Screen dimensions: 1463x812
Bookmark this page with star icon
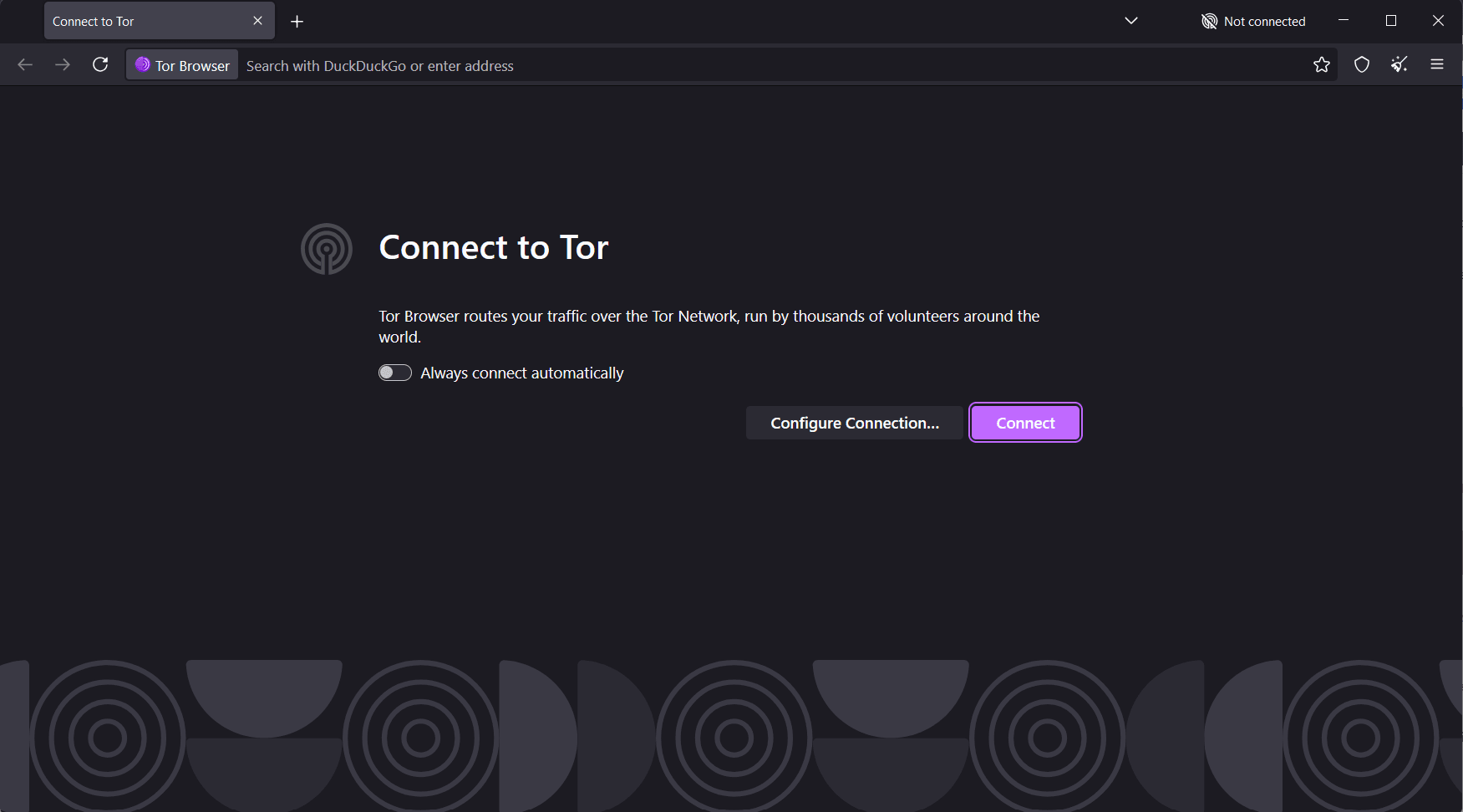(x=1321, y=65)
